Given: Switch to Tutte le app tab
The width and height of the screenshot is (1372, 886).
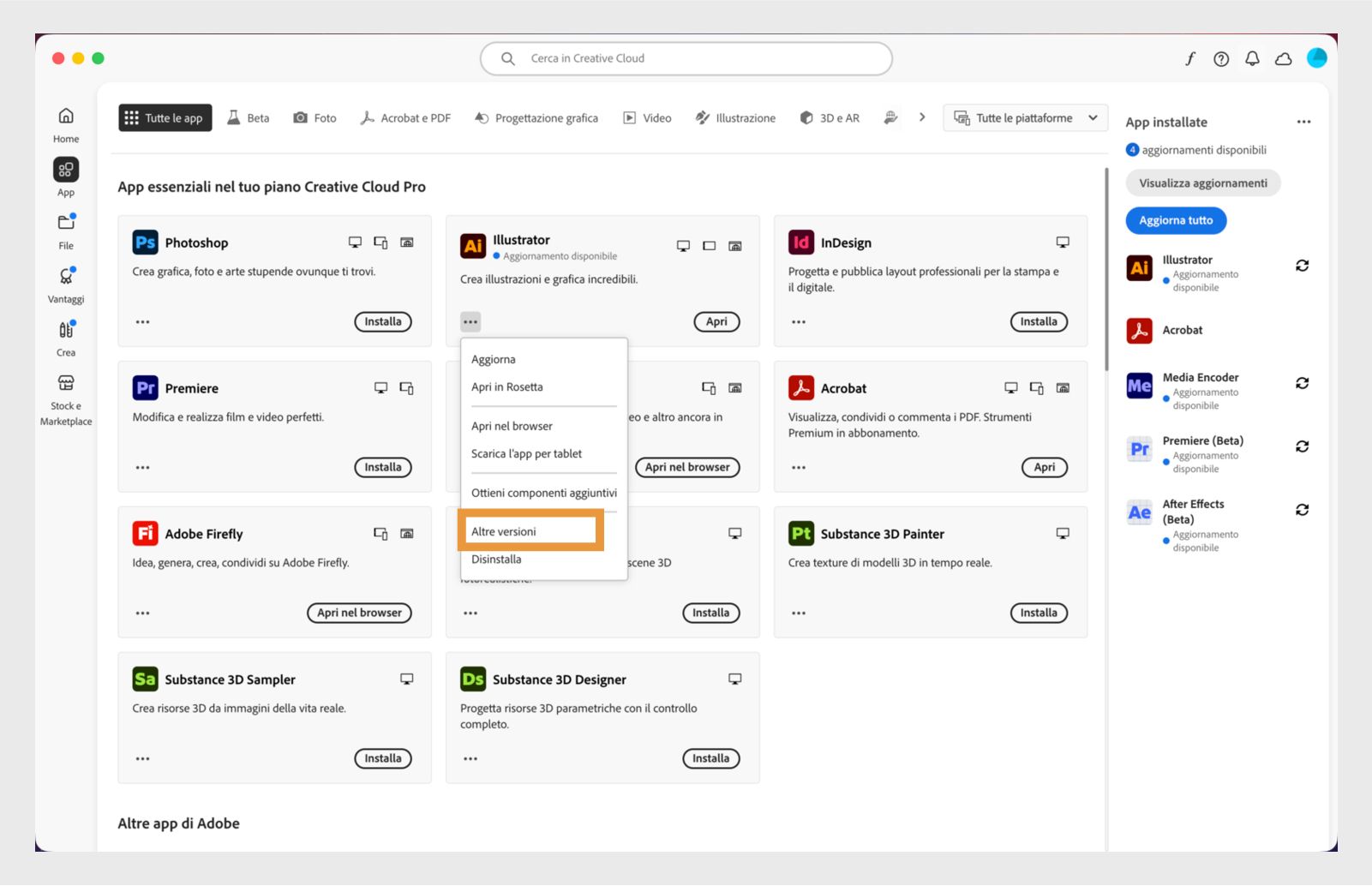Looking at the screenshot, I should 165,118.
